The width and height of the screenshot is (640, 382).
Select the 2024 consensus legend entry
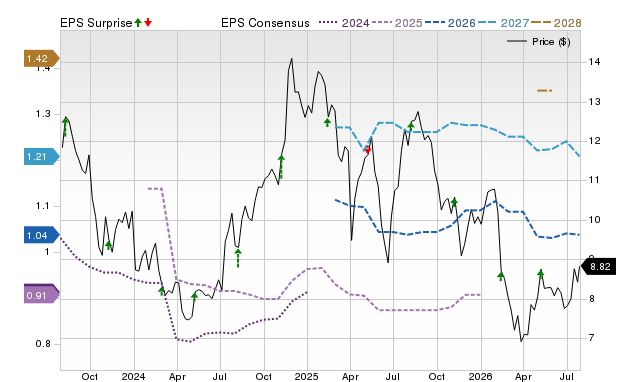(x=344, y=23)
